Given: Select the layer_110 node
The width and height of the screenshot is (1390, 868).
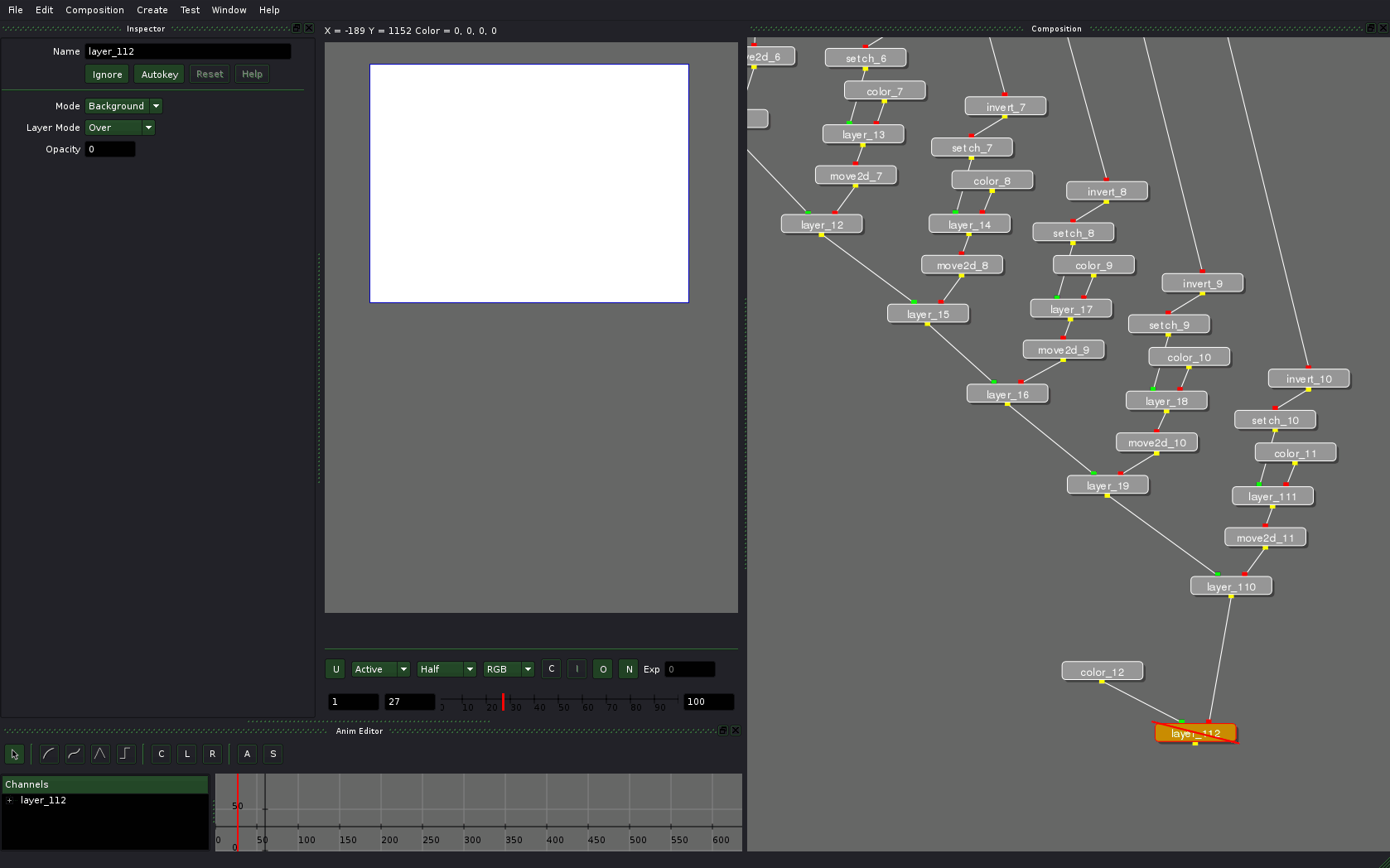Looking at the screenshot, I should [x=1231, y=586].
